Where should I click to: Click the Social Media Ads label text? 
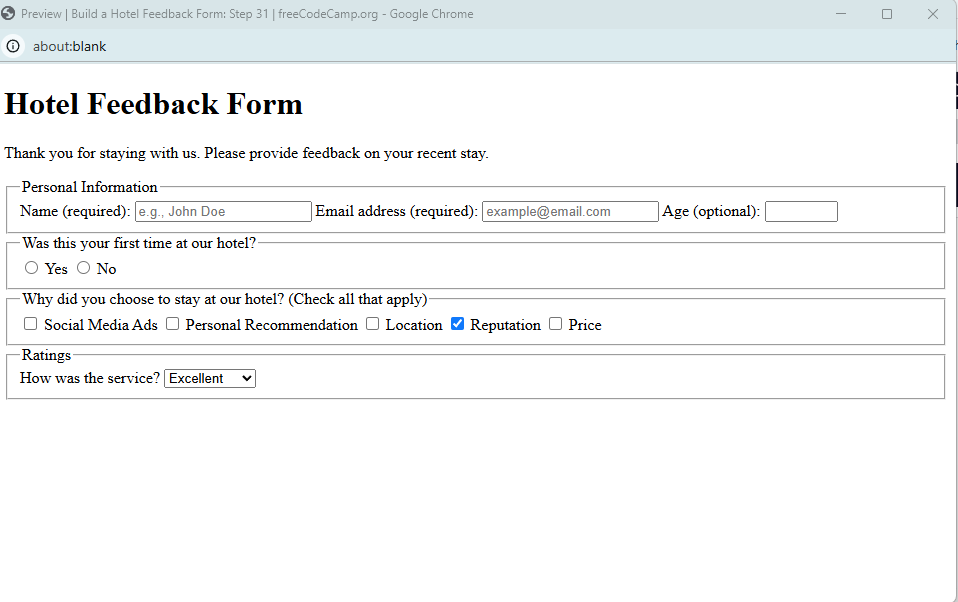(100, 325)
